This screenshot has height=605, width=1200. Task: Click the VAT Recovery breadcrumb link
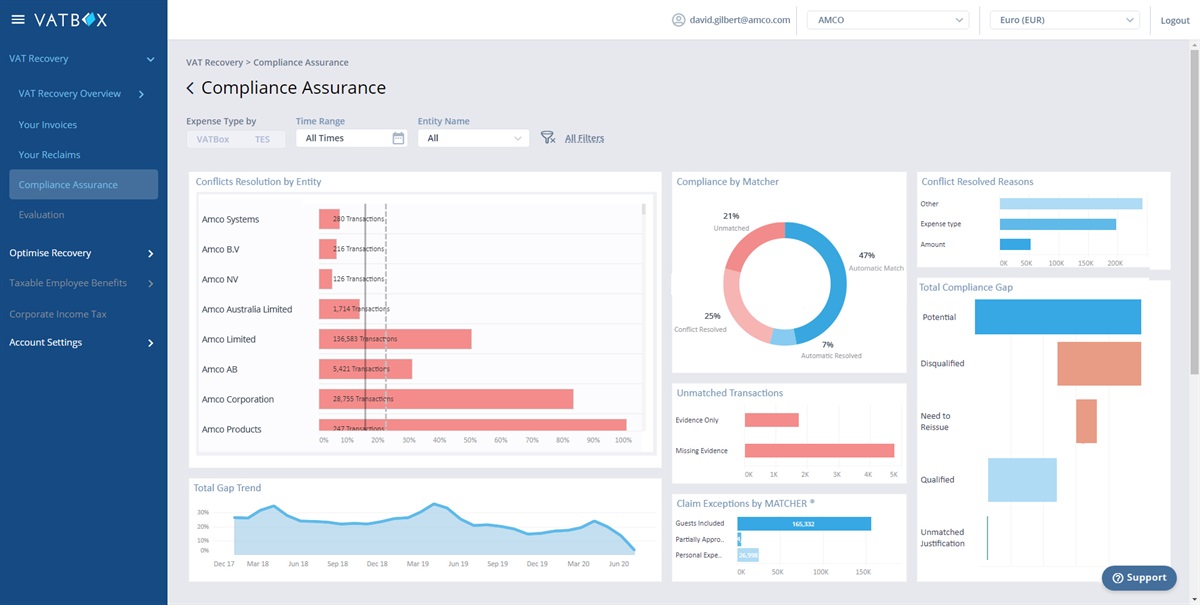tap(214, 62)
